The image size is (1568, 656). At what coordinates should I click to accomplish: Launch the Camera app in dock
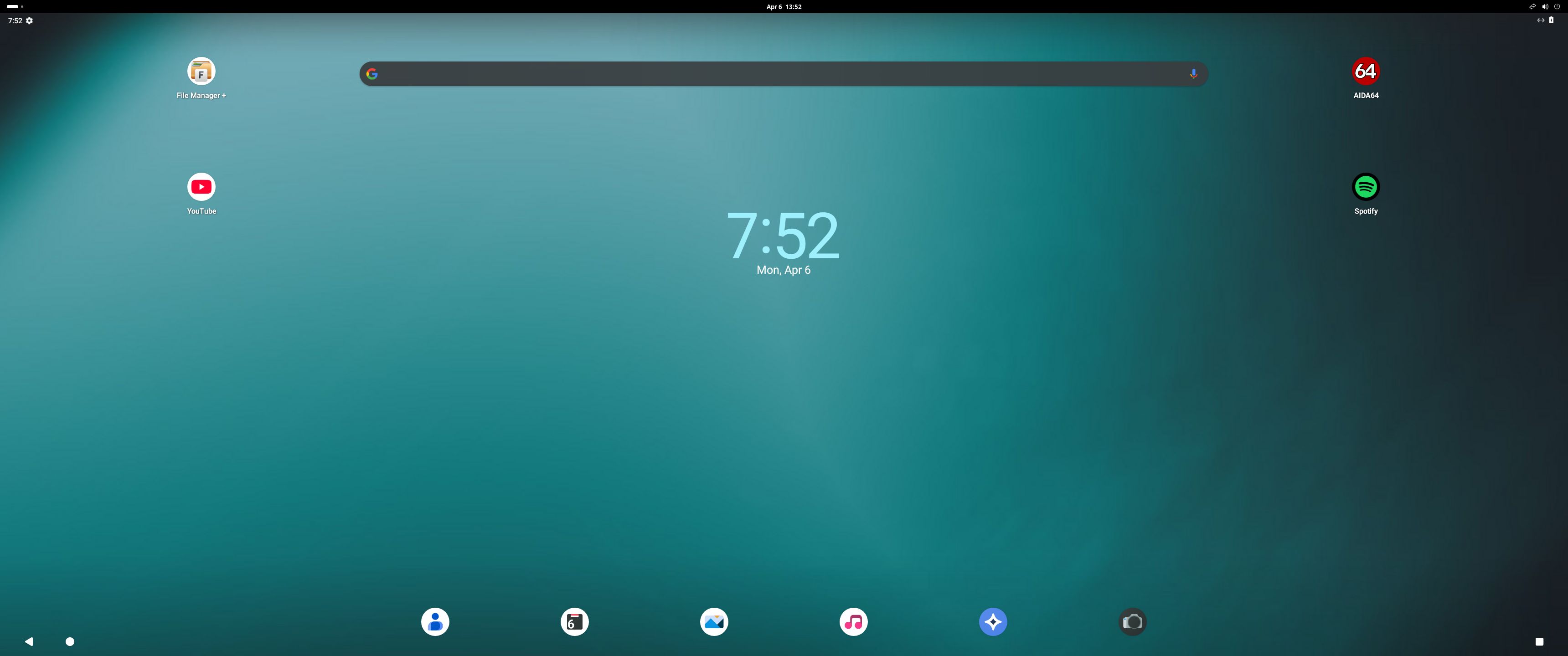tap(1132, 622)
